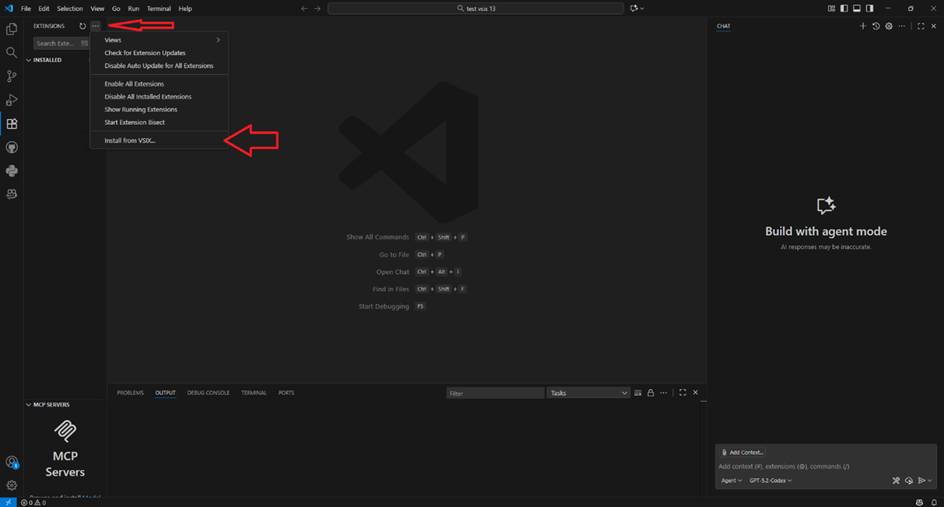Screen dimensions: 944x507
Task: Click the Add Context button
Action: pos(742,452)
